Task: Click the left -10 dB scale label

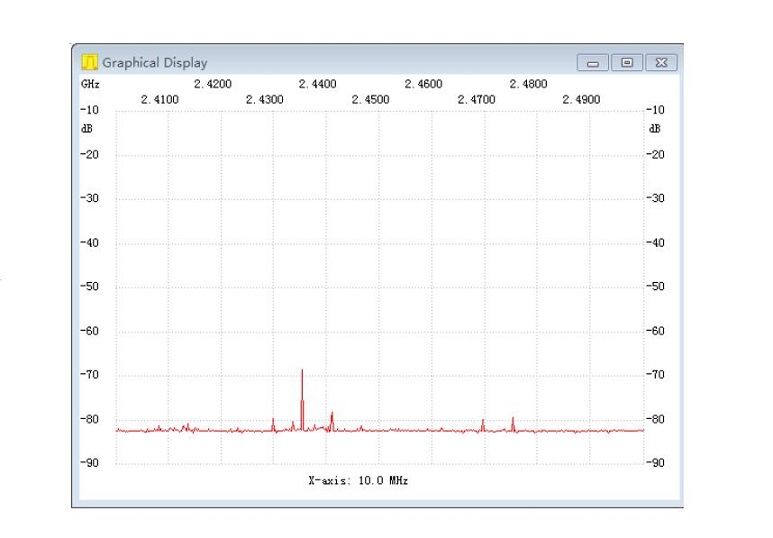Action: tap(89, 110)
